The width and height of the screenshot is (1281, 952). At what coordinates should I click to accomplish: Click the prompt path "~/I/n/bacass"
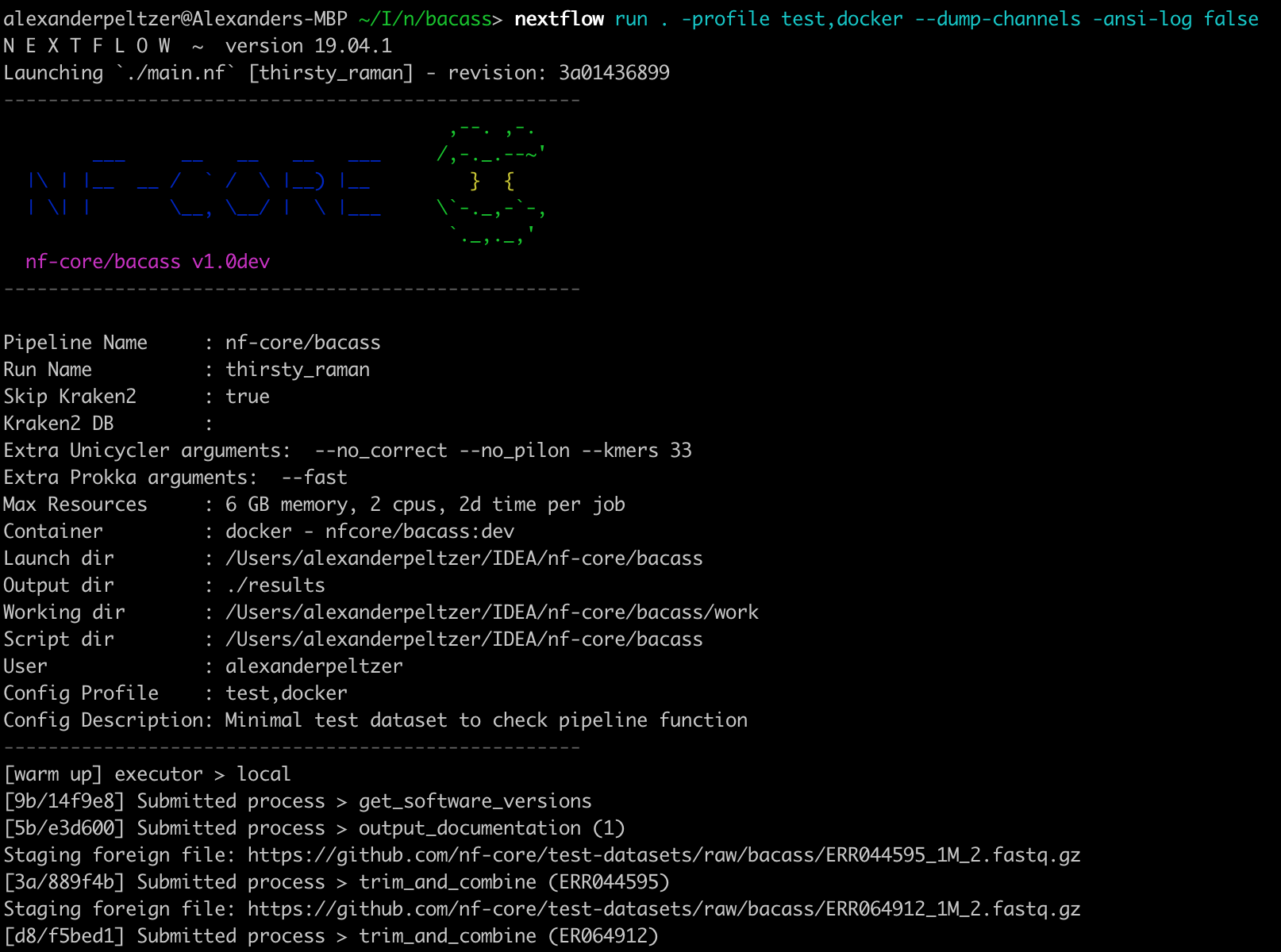(425, 19)
